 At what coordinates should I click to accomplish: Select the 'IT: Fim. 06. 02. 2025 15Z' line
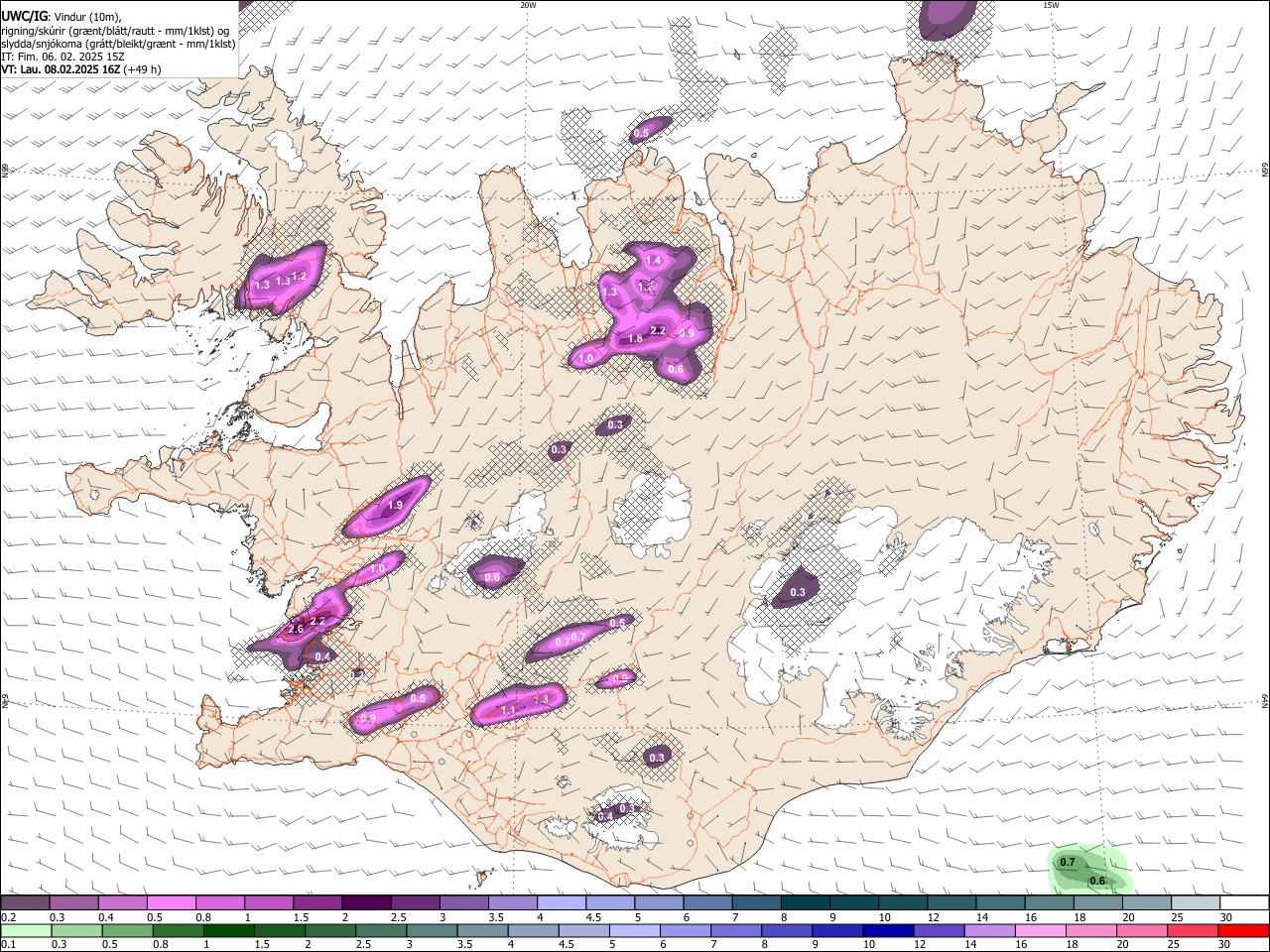(63, 57)
